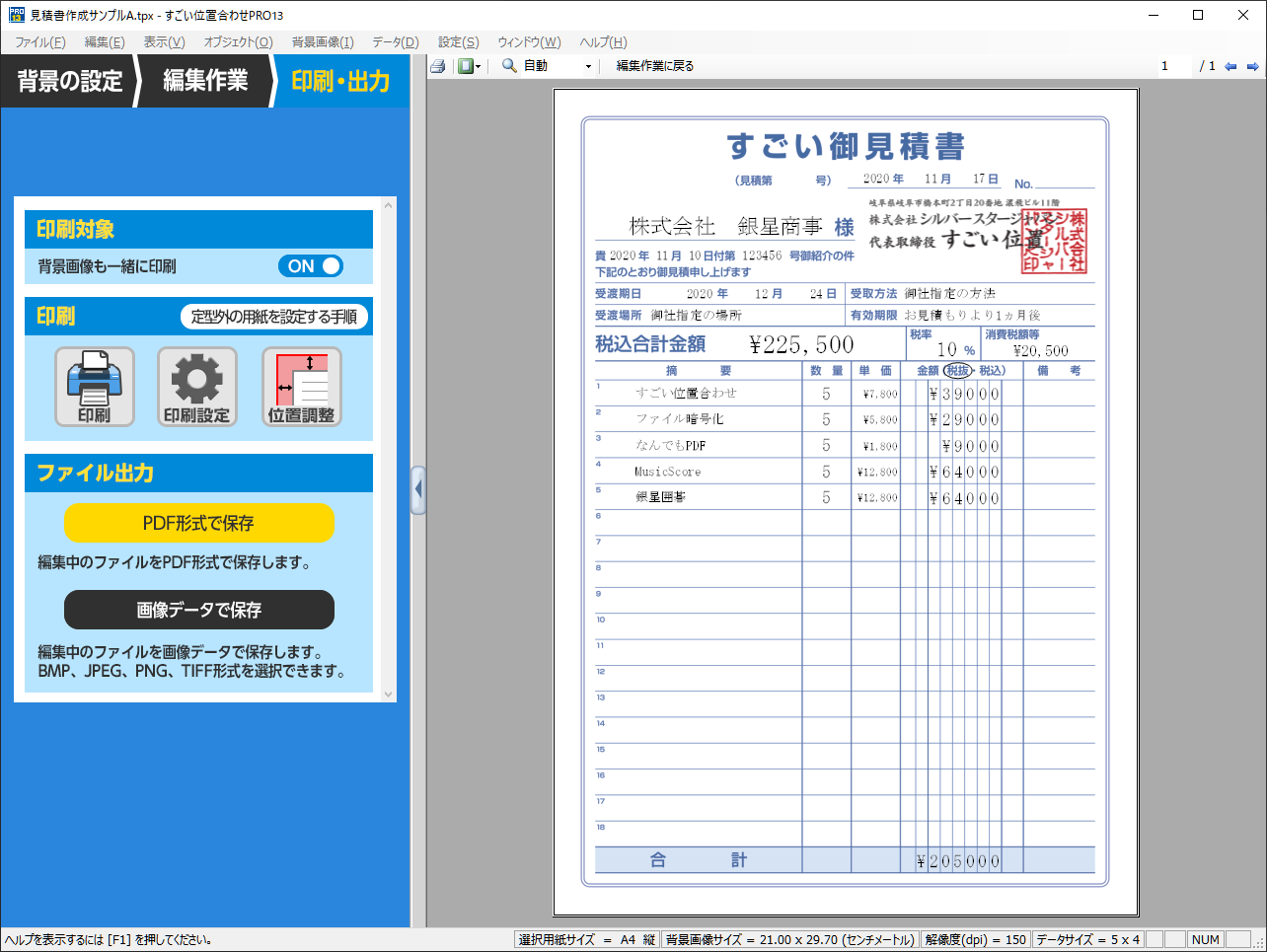Click the dark 画像データで保存 button
This screenshot has width=1267, height=952.
click(x=199, y=610)
